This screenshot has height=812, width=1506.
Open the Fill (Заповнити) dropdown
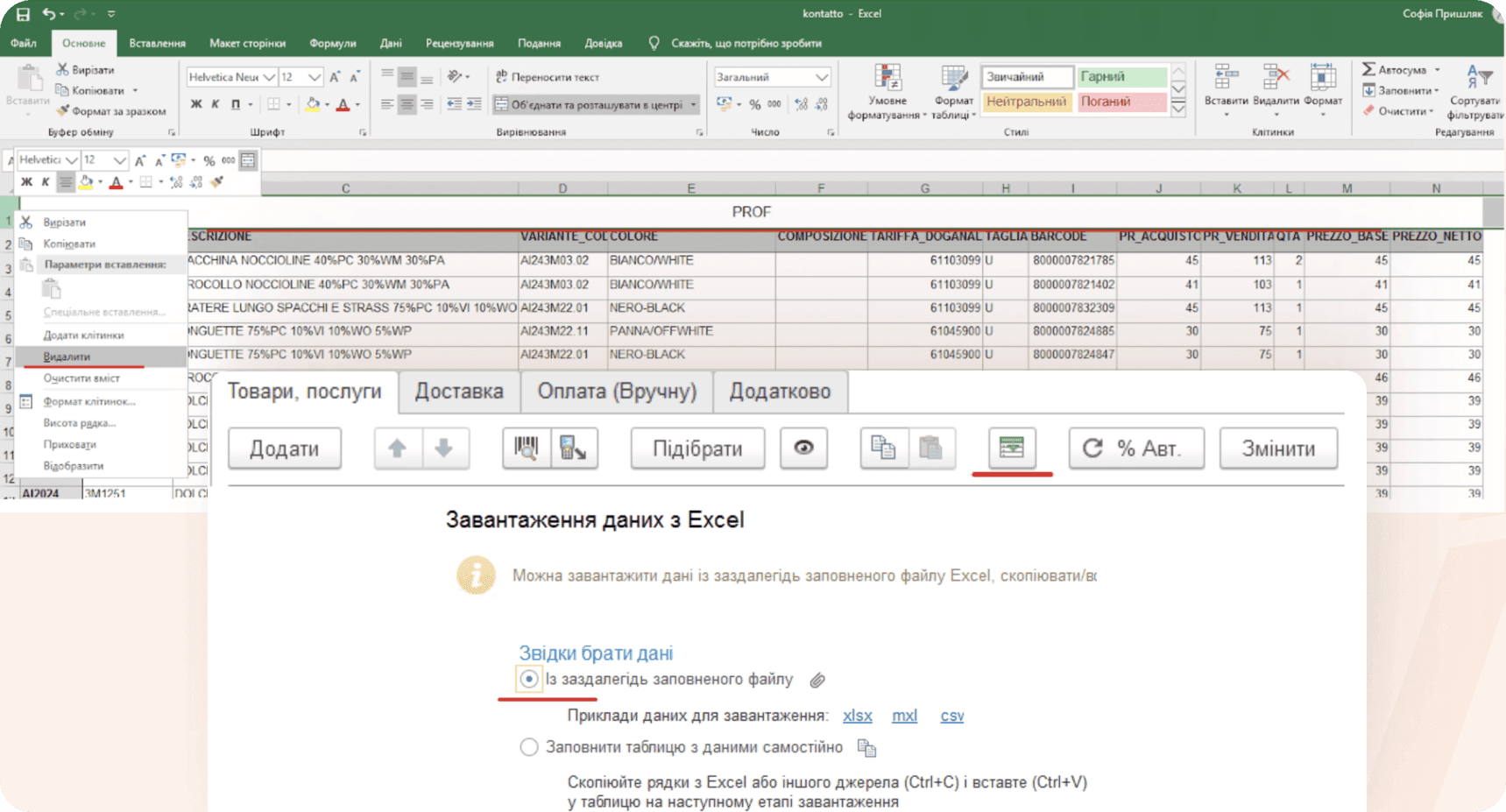pyautogui.click(x=1401, y=90)
